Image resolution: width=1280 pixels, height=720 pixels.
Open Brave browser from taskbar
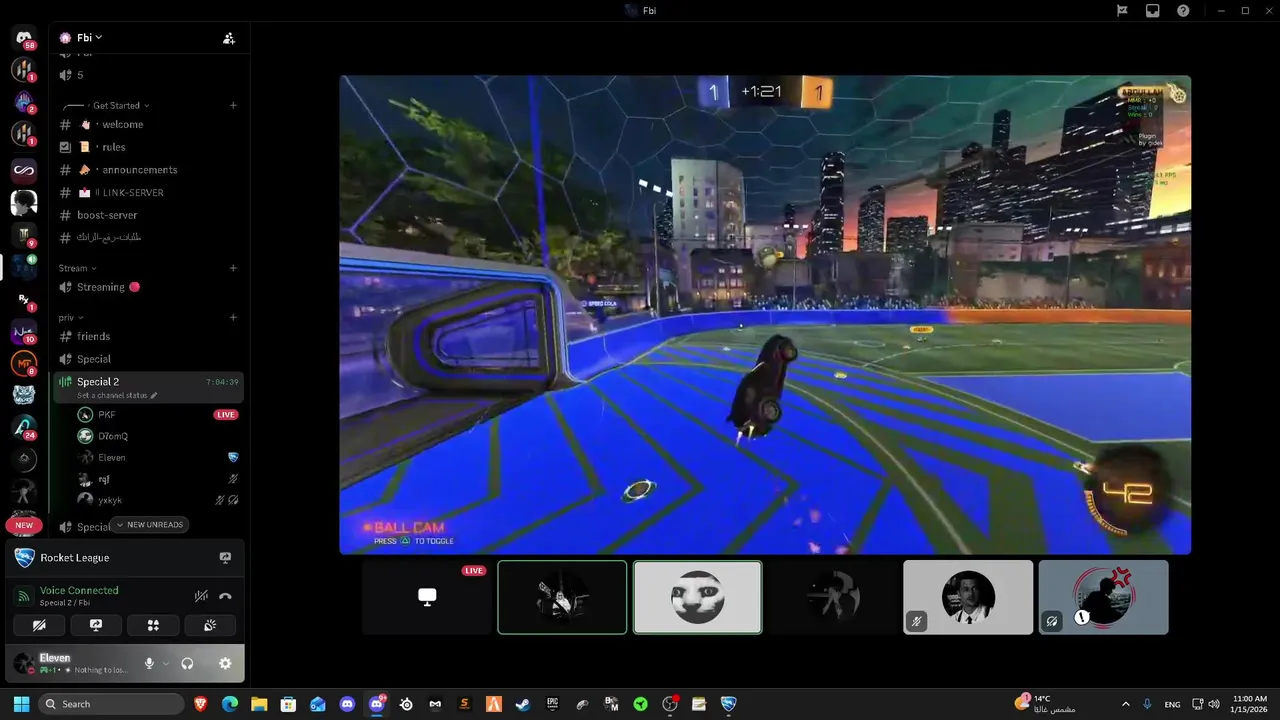[201, 704]
